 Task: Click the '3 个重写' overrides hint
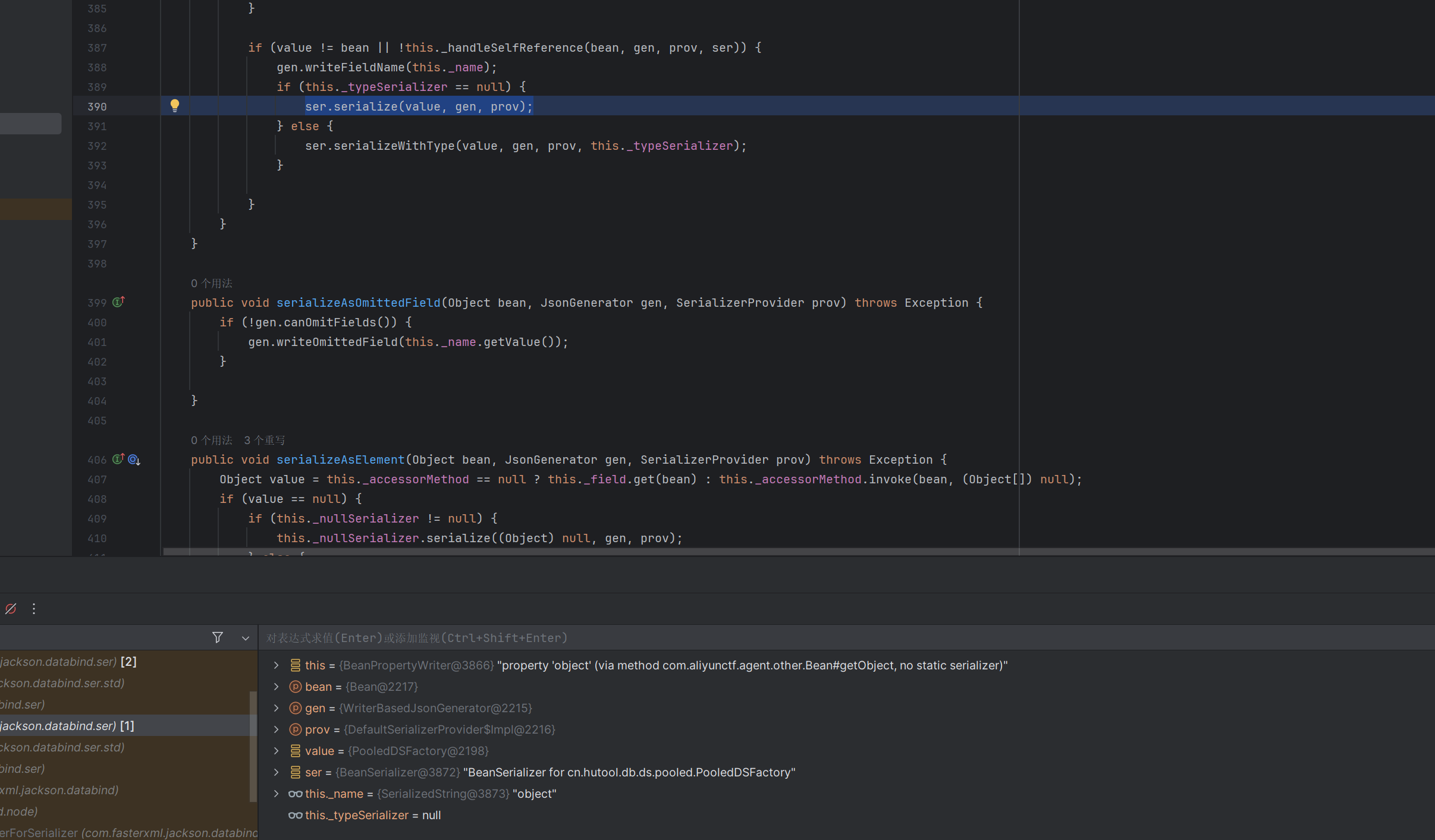coord(265,440)
